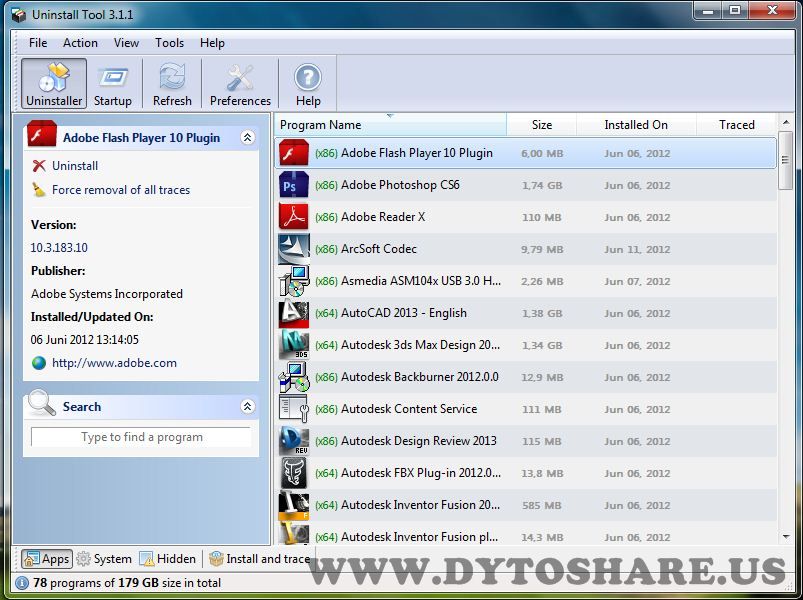This screenshot has height=600, width=803.
Task: Click the Jun 07, 2012 install date
Action: tap(637, 281)
